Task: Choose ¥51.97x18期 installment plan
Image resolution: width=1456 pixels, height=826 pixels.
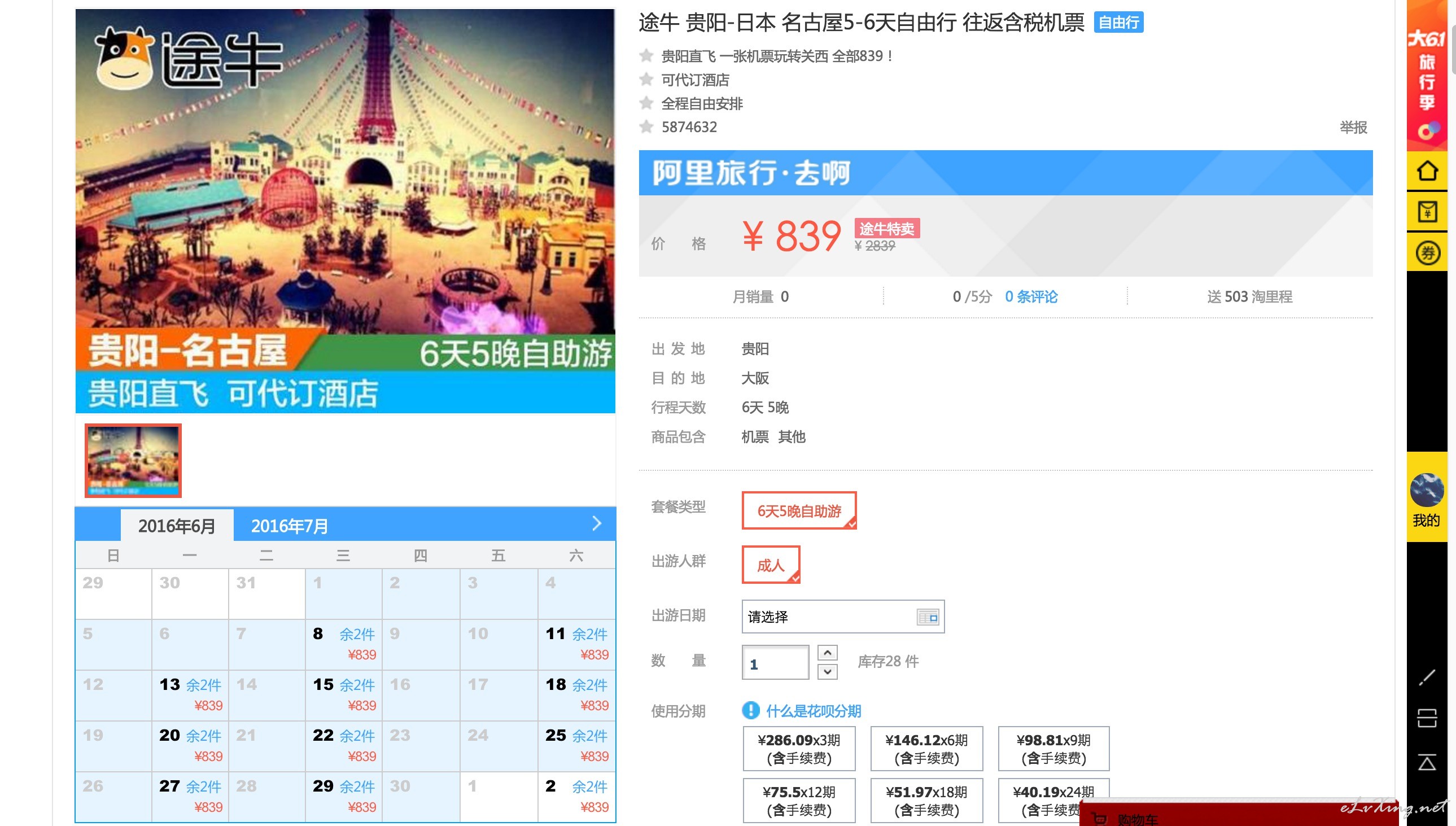Action: (927, 801)
